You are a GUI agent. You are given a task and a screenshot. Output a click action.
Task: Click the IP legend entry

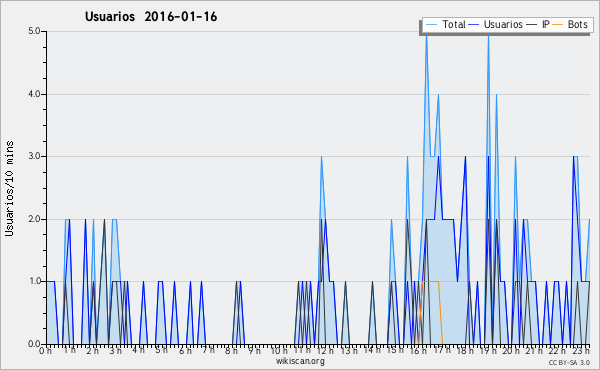click(x=538, y=24)
